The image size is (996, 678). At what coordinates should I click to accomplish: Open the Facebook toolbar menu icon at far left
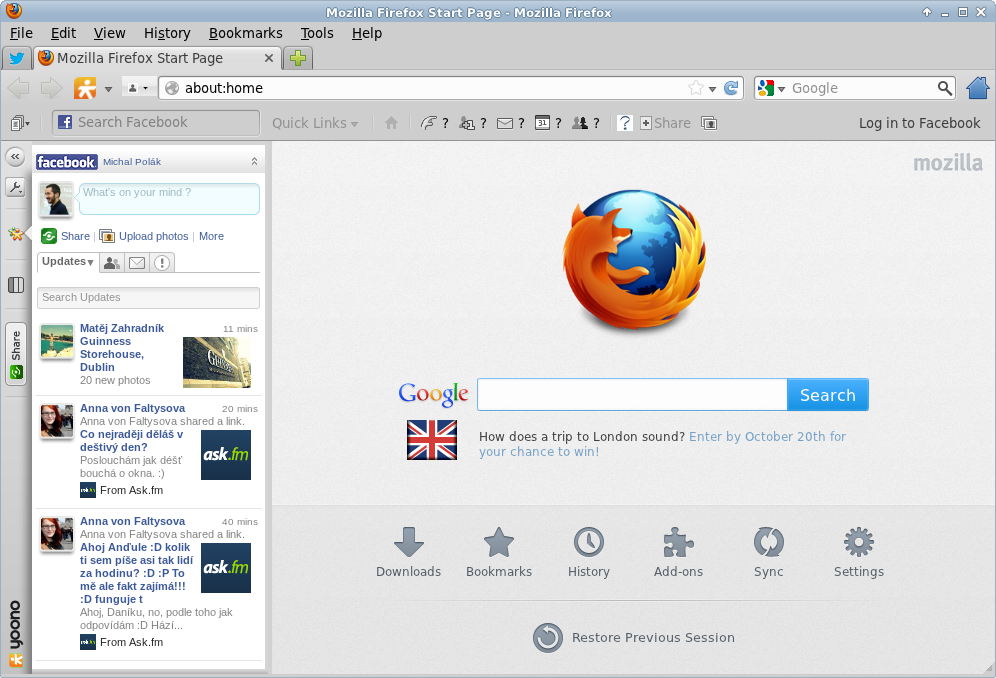pos(20,123)
